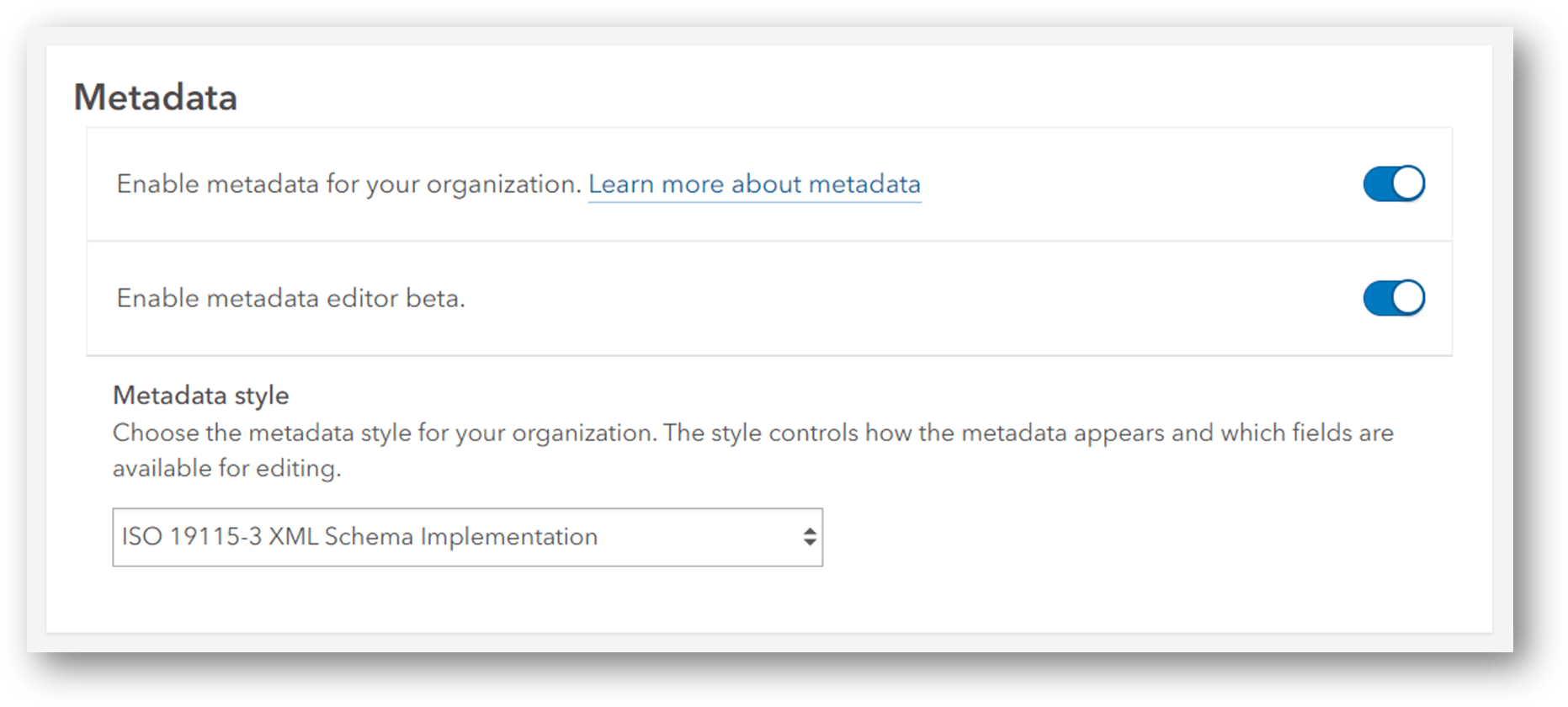Screen dimensions: 1568x707
Task: Open the 'Learn more about metadata' link
Action: coord(755,183)
